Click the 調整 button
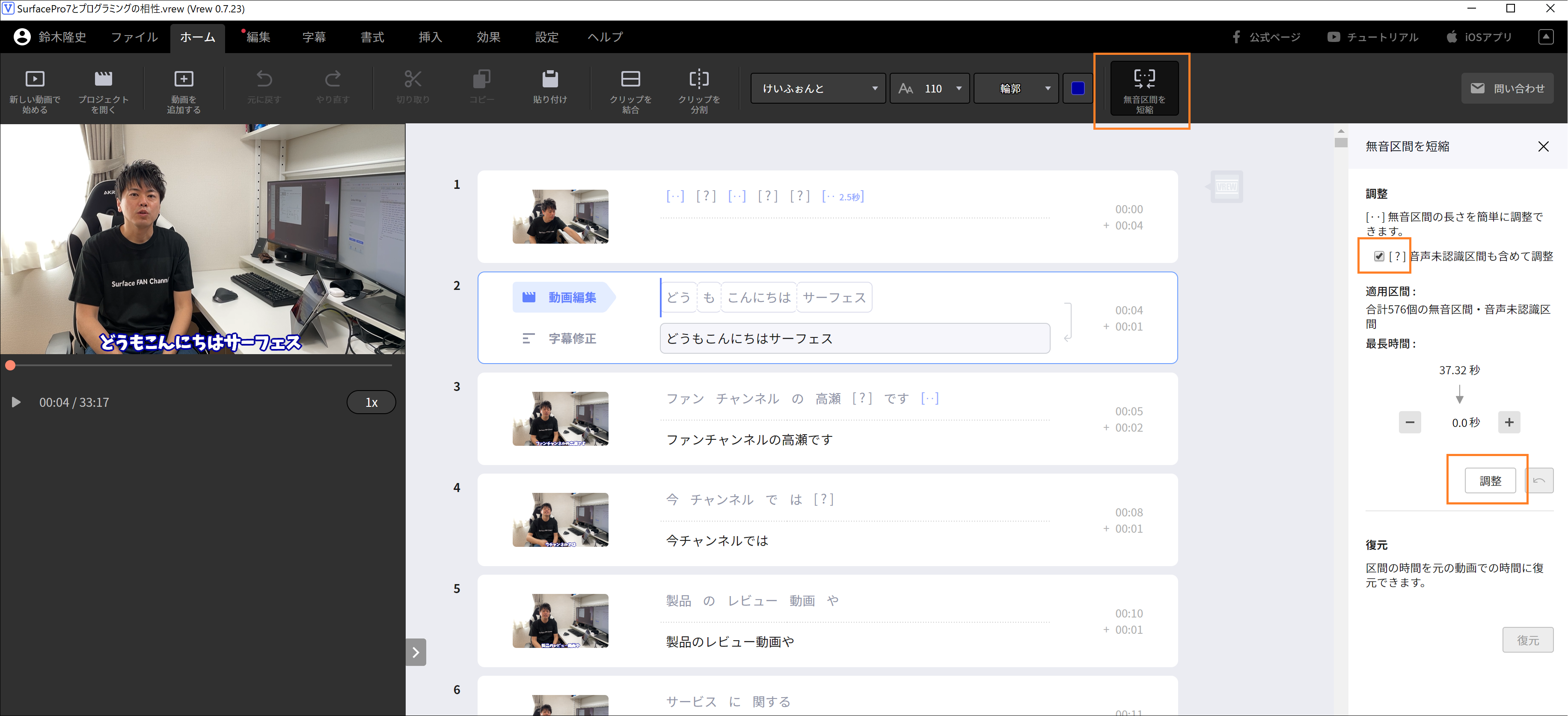The image size is (1568, 716). [x=1490, y=481]
